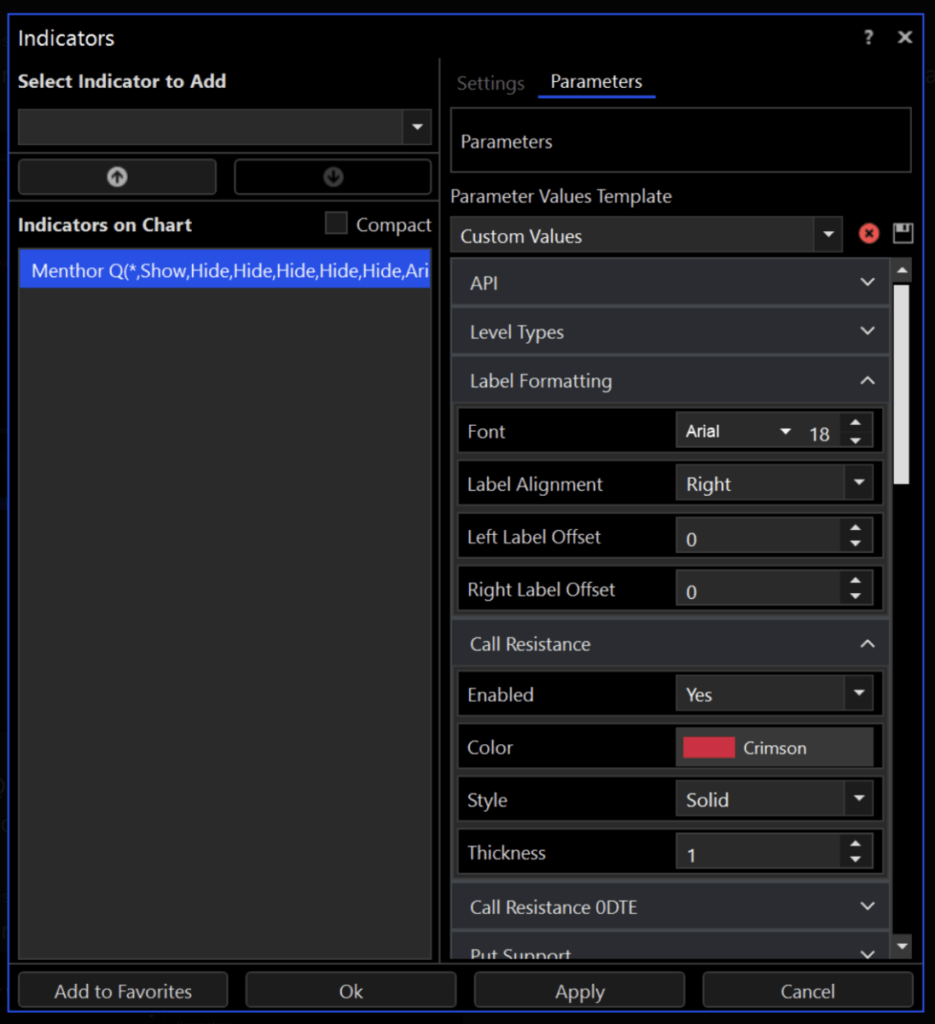Delete the Custom Values template

869,235
